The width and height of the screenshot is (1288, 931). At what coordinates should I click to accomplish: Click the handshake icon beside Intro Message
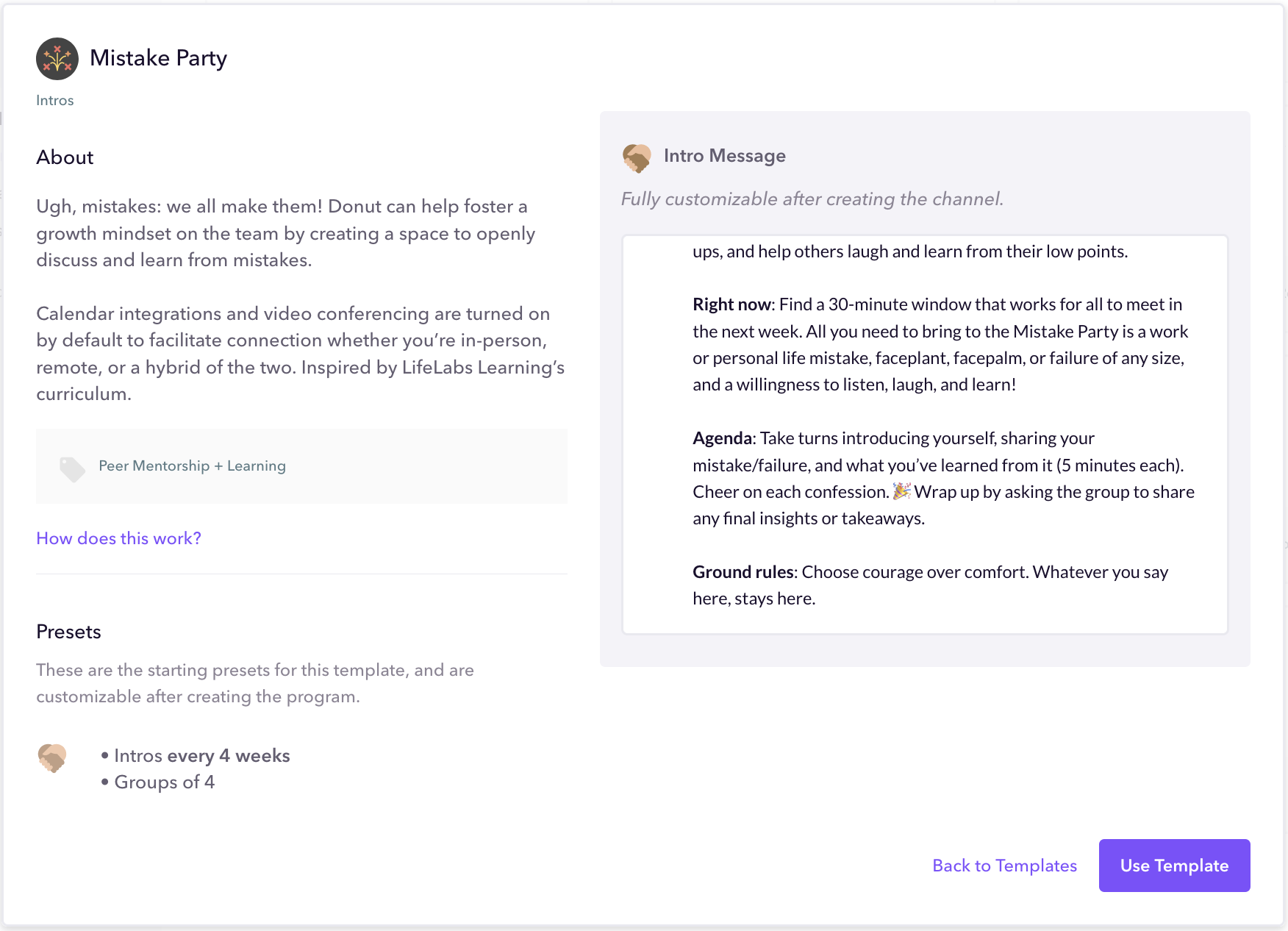pos(637,157)
